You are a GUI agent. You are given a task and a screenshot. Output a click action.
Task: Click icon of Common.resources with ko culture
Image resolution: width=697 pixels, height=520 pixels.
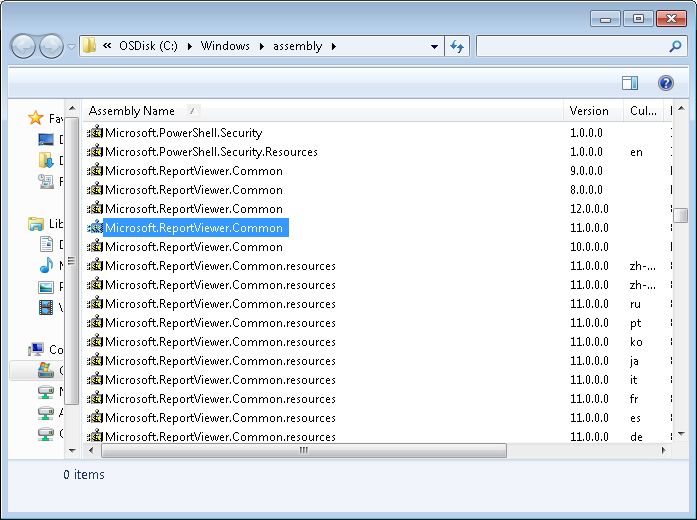pyautogui.click(x=95, y=341)
